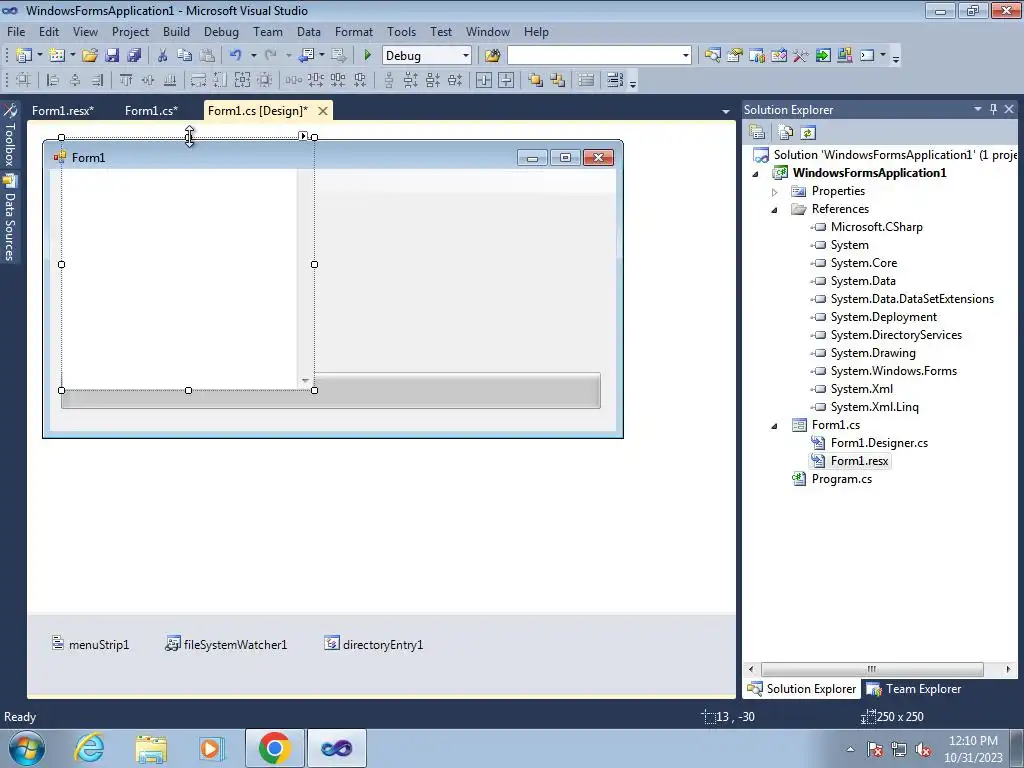Switch to the Team Explorer tab
This screenshot has width=1024, height=768.
[914, 688]
